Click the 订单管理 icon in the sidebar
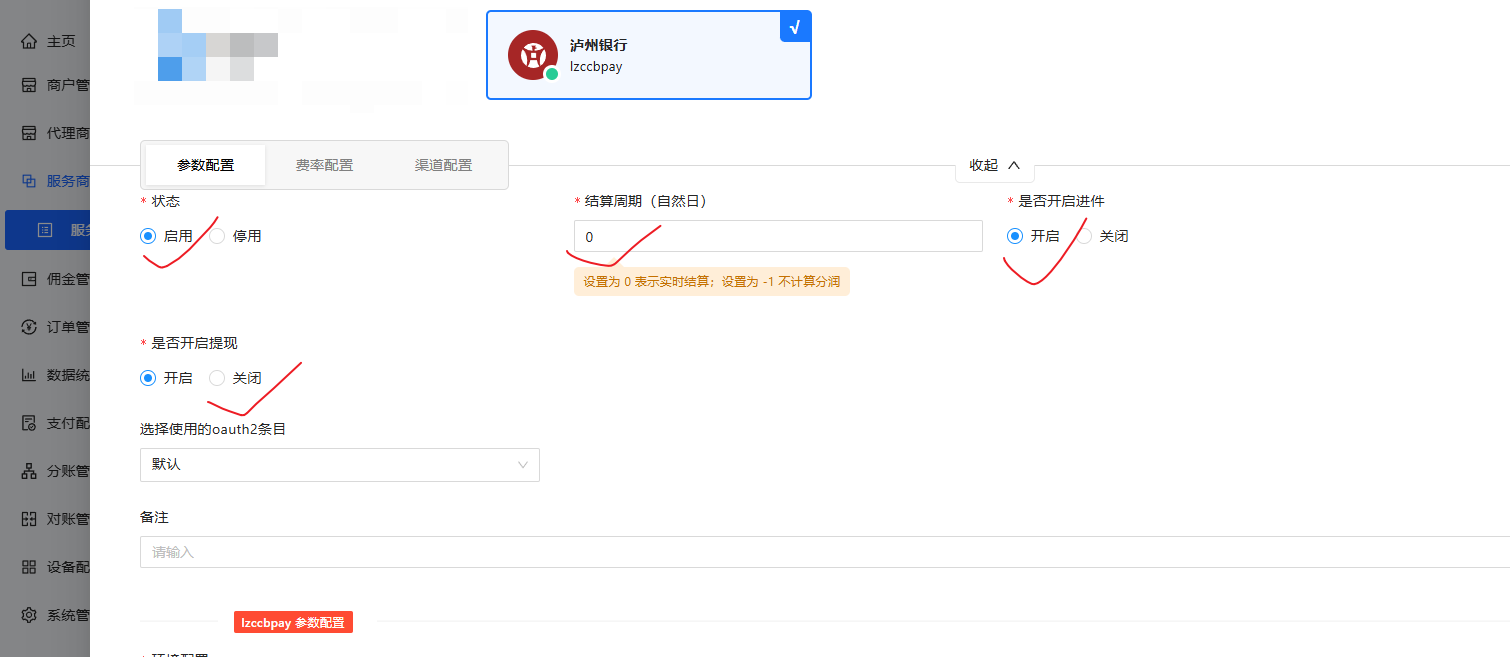Screen dimensions: 1510x657 tap(29, 327)
